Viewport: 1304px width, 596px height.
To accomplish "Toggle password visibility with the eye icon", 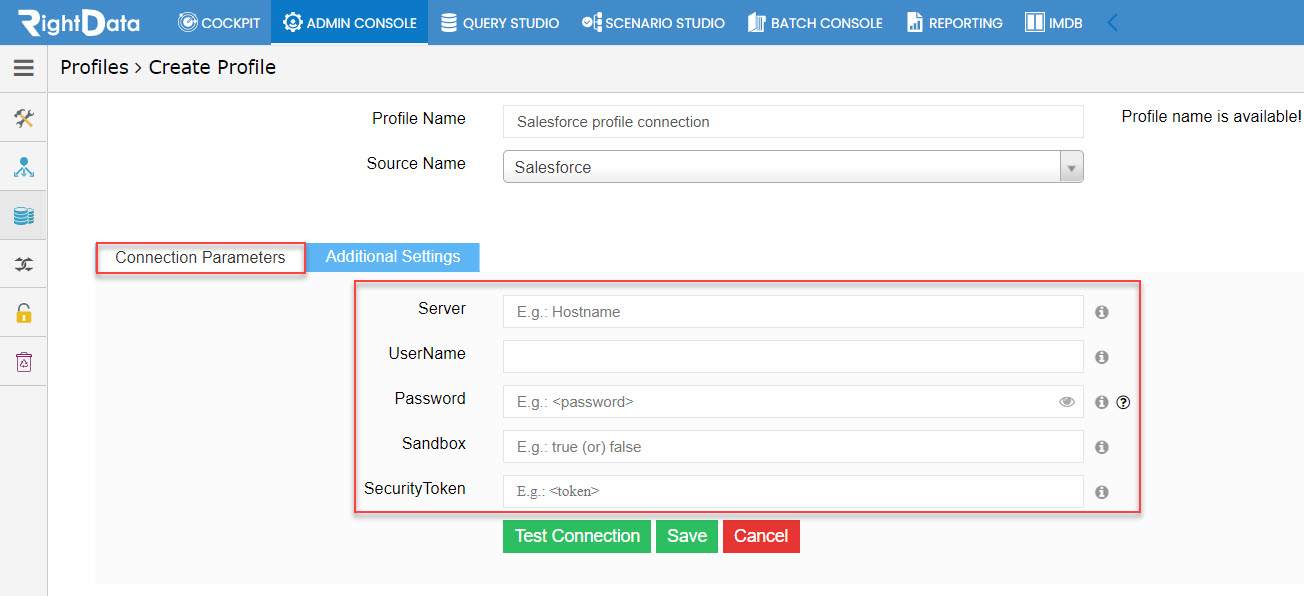I will click(x=1066, y=401).
